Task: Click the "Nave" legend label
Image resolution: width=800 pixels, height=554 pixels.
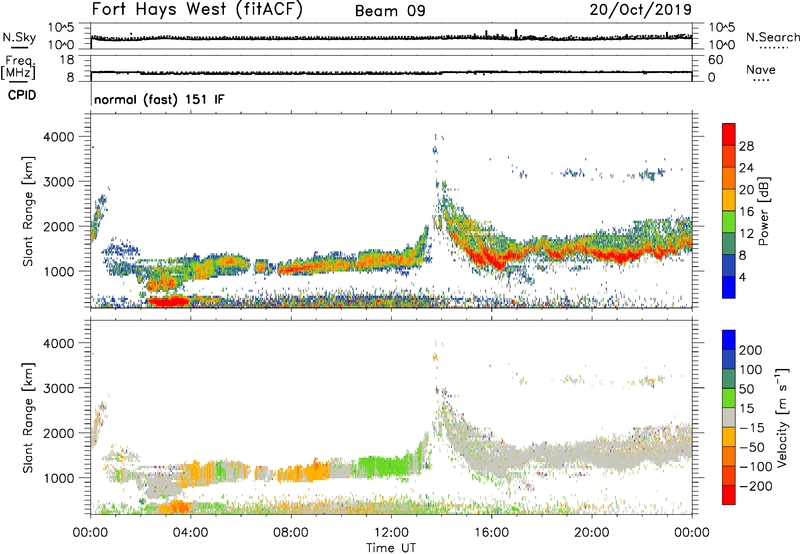Action: (x=761, y=70)
